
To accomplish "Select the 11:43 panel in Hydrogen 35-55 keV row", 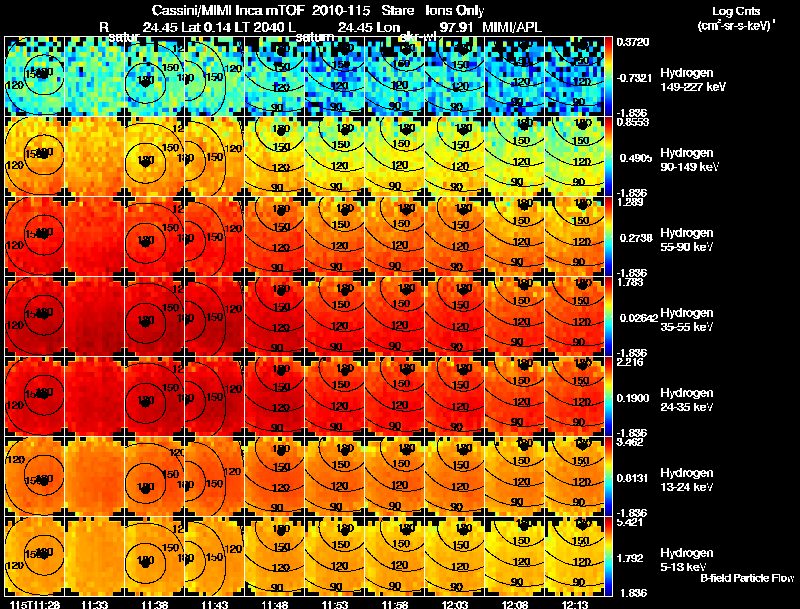I will (x=215, y=316).
